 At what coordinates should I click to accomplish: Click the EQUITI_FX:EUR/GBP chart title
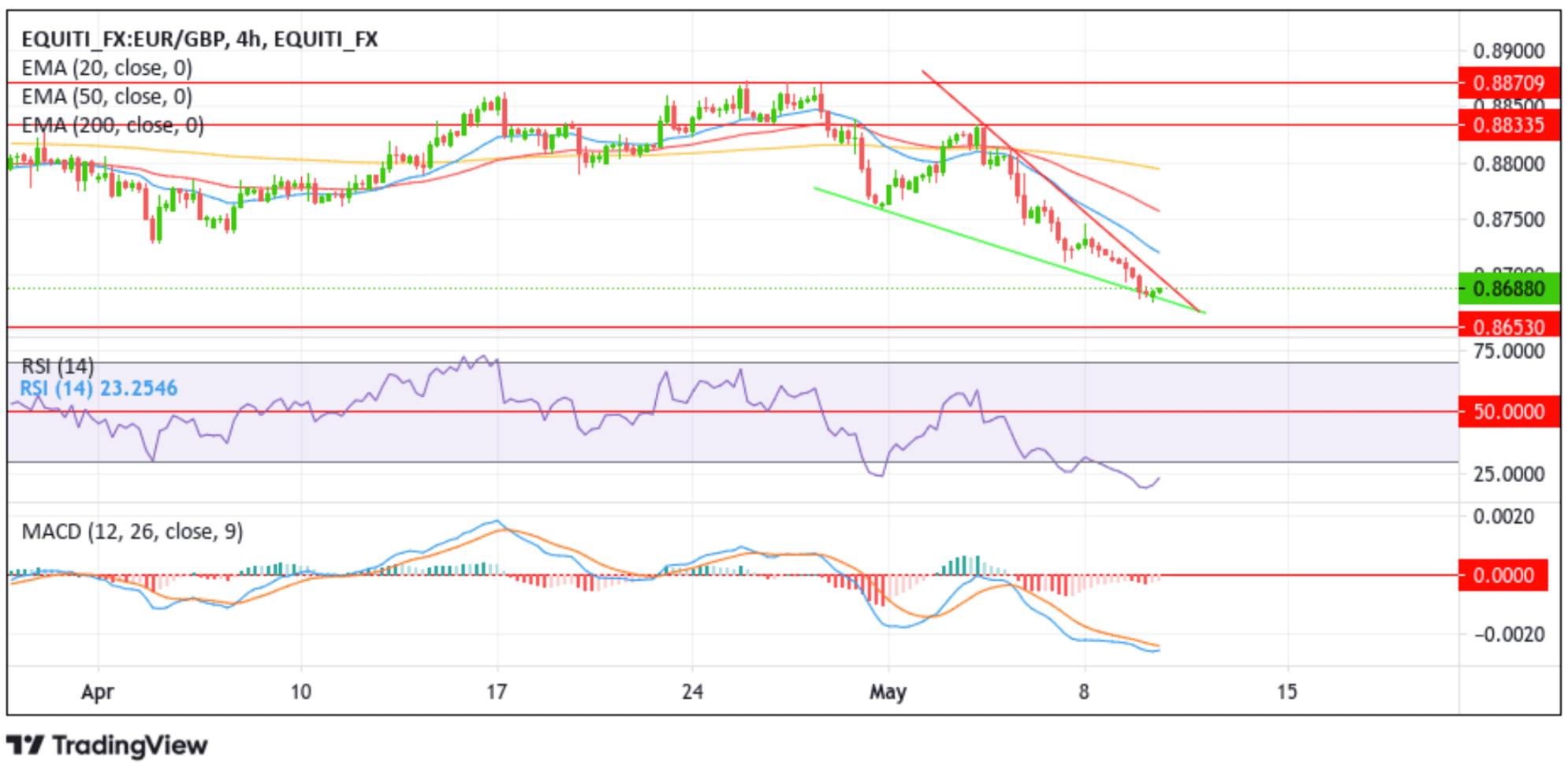[x=199, y=39]
